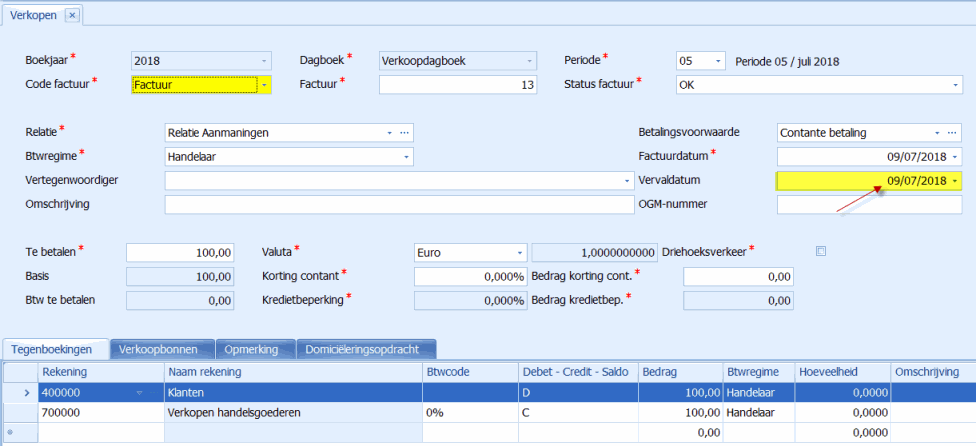Click the Rekening column header

[x=100, y=372]
